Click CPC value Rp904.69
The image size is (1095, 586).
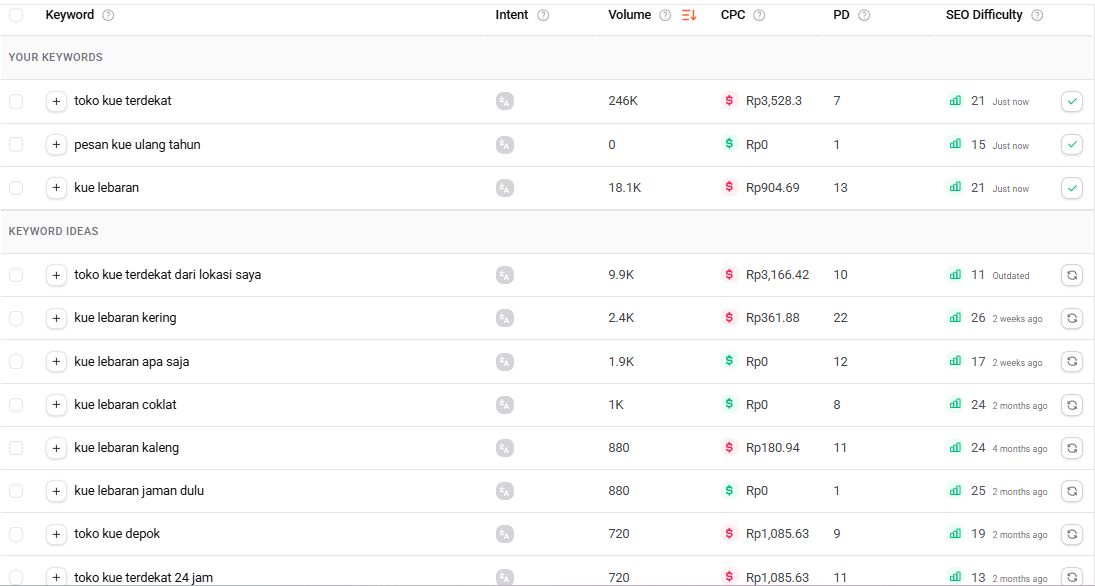tap(772, 187)
